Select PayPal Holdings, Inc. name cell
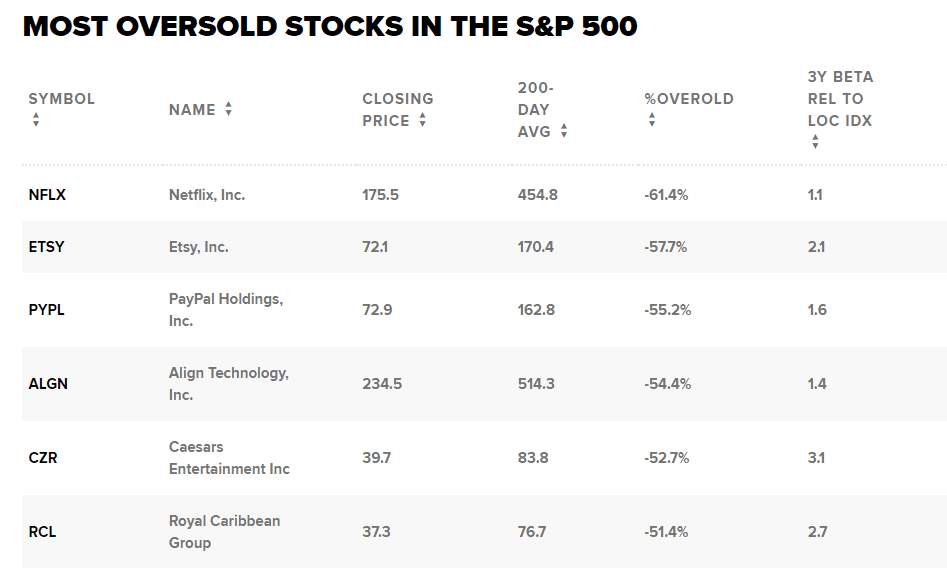The width and height of the screenshot is (947, 568). [x=225, y=310]
